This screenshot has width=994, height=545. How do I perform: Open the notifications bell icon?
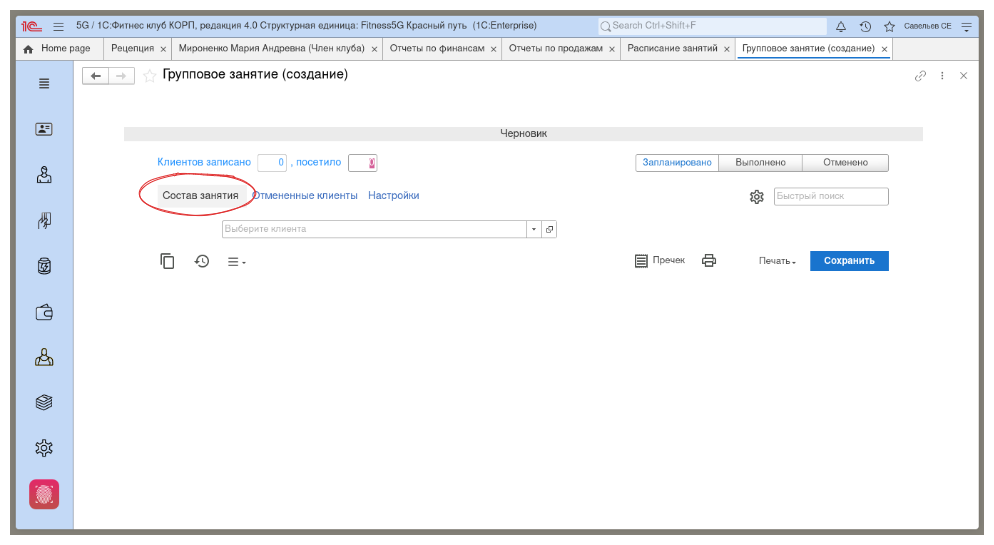tap(840, 26)
